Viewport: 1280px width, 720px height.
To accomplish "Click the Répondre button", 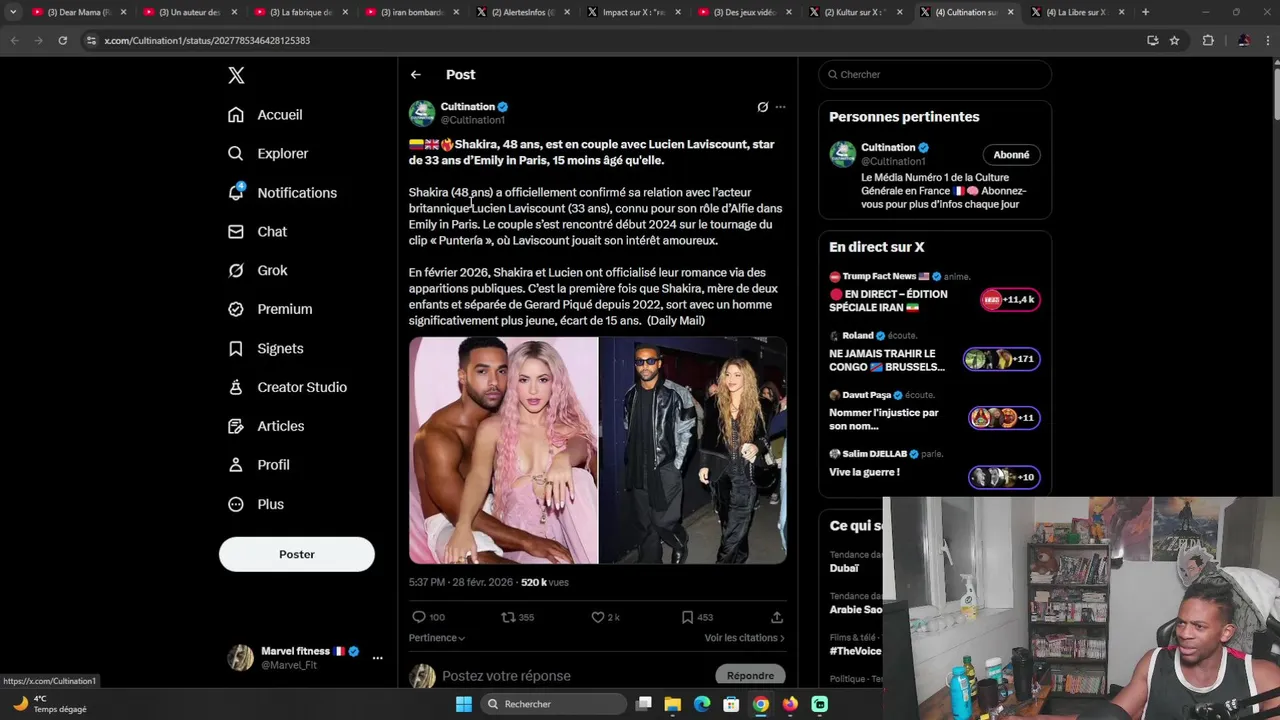I will pos(751,676).
